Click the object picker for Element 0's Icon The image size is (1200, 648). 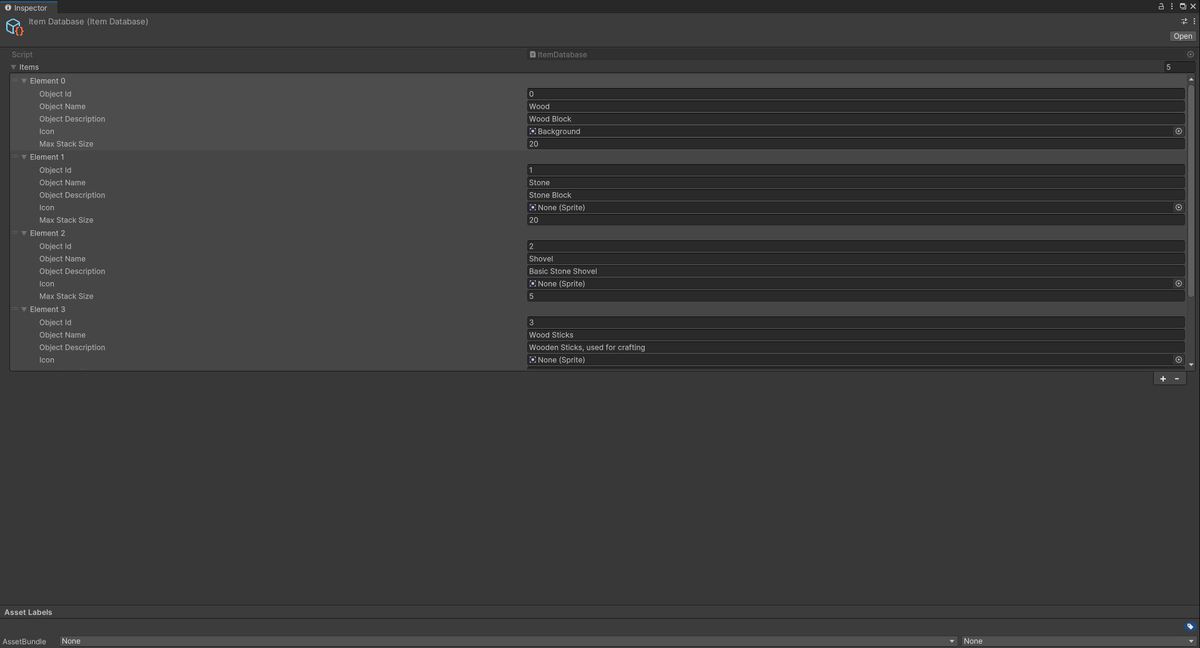click(1178, 130)
